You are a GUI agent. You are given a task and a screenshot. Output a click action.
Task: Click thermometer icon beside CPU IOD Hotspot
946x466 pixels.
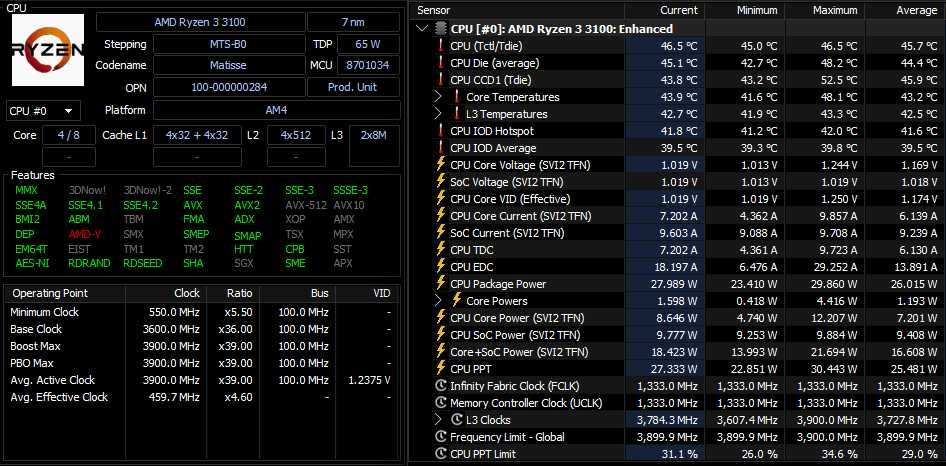(x=441, y=130)
